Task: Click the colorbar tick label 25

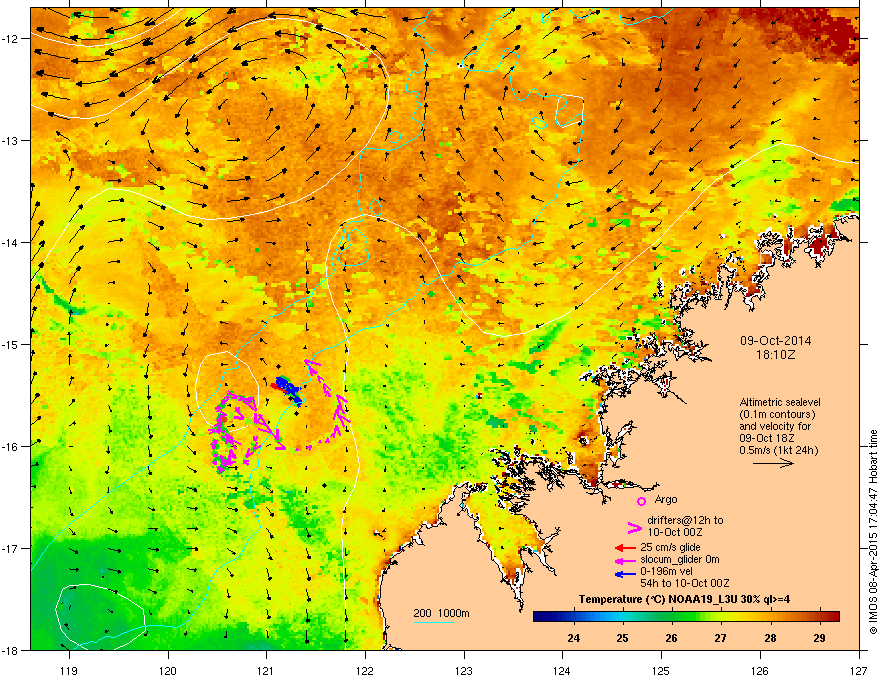Action: pos(622,638)
